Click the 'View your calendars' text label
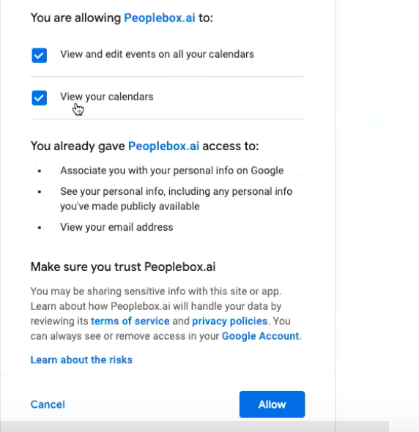Screen dimensions: 419x432 (107, 97)
